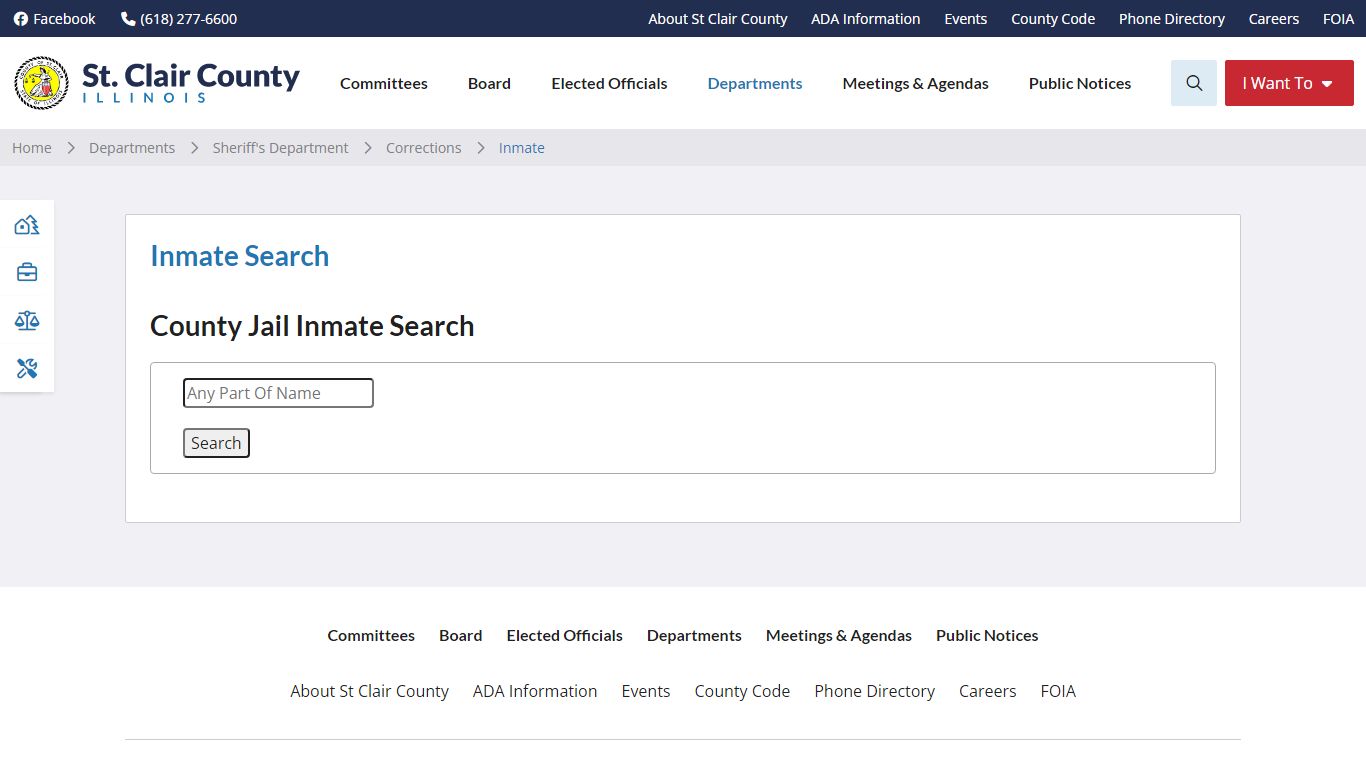Screen dimensions: 1366x768
Task: Click the Inmate Search page heading
Action: click(240, 256)
